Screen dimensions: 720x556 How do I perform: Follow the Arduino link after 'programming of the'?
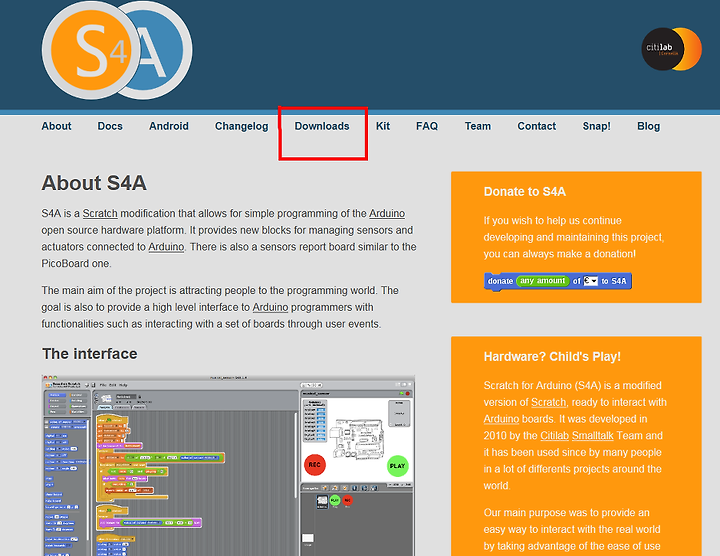pos(387,213)
